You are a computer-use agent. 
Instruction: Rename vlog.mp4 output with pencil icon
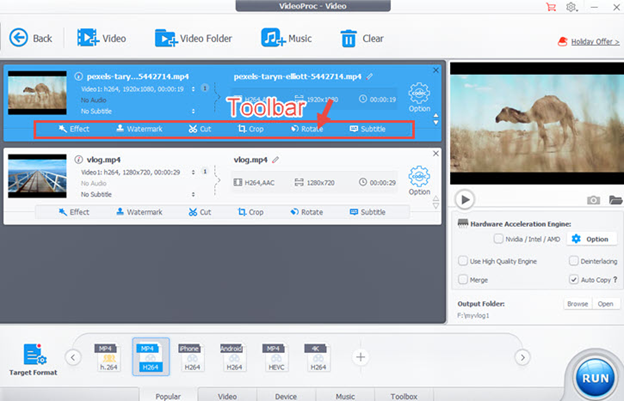275,160
